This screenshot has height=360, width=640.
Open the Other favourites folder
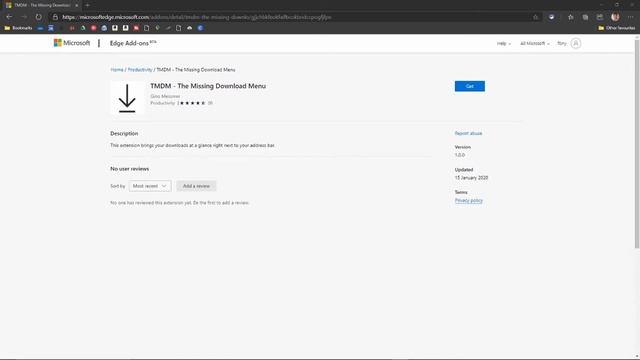[616, 28]
